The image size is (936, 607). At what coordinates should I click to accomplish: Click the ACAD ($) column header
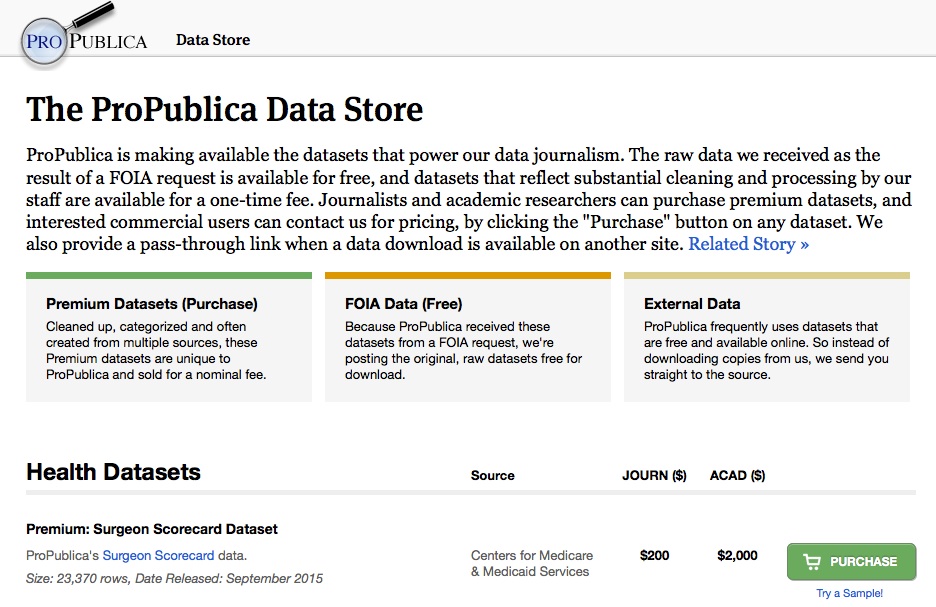point(737,476)
